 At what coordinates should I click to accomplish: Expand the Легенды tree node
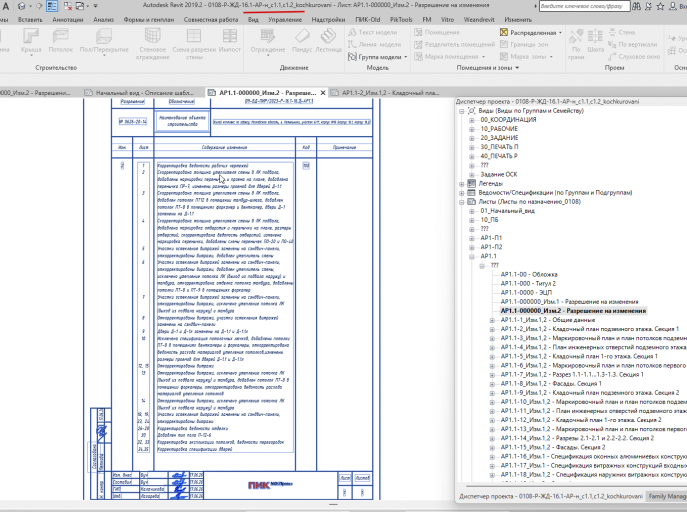(461, 184)
